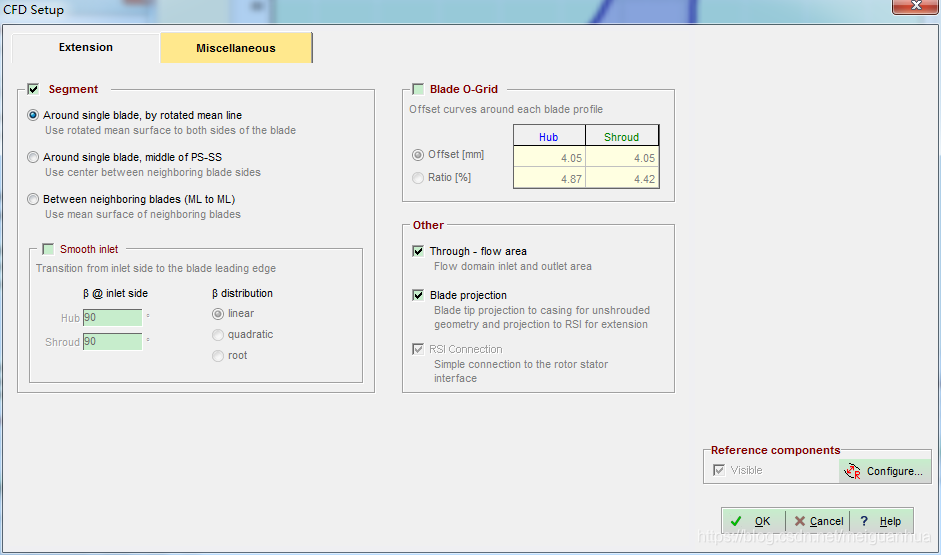This screenshot has height=555, width=941.
Task: Click the Shroud column header
Action: pos(622,136)
